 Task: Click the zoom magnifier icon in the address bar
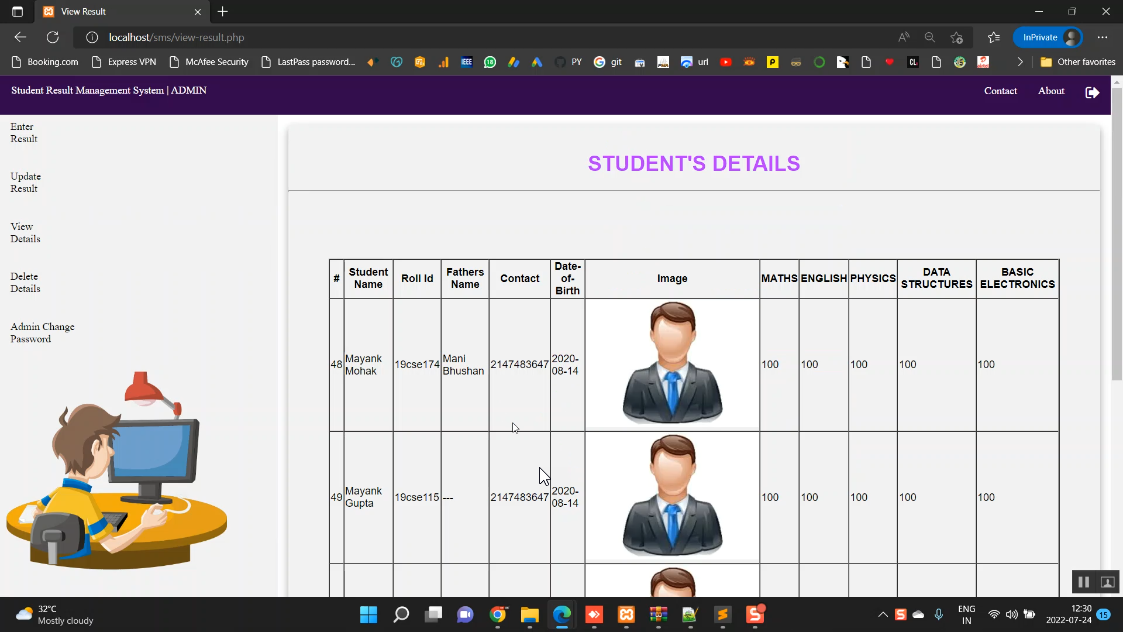pos(929,37)
